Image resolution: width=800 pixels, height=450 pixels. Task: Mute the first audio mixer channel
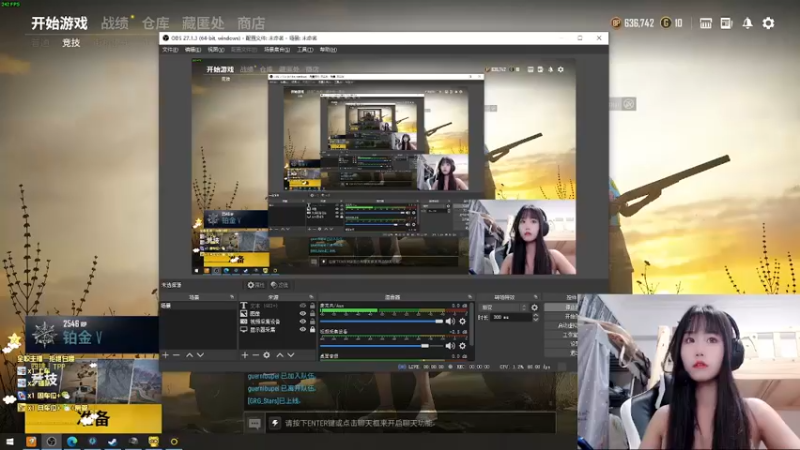[x=449, y=321]
